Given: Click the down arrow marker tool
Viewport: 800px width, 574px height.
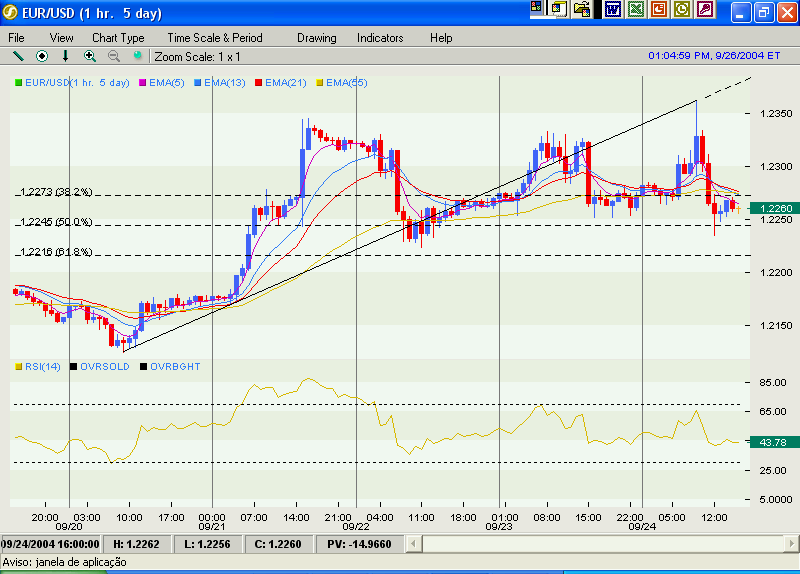Looking at the screenshot, I should [x=65, y=56].
